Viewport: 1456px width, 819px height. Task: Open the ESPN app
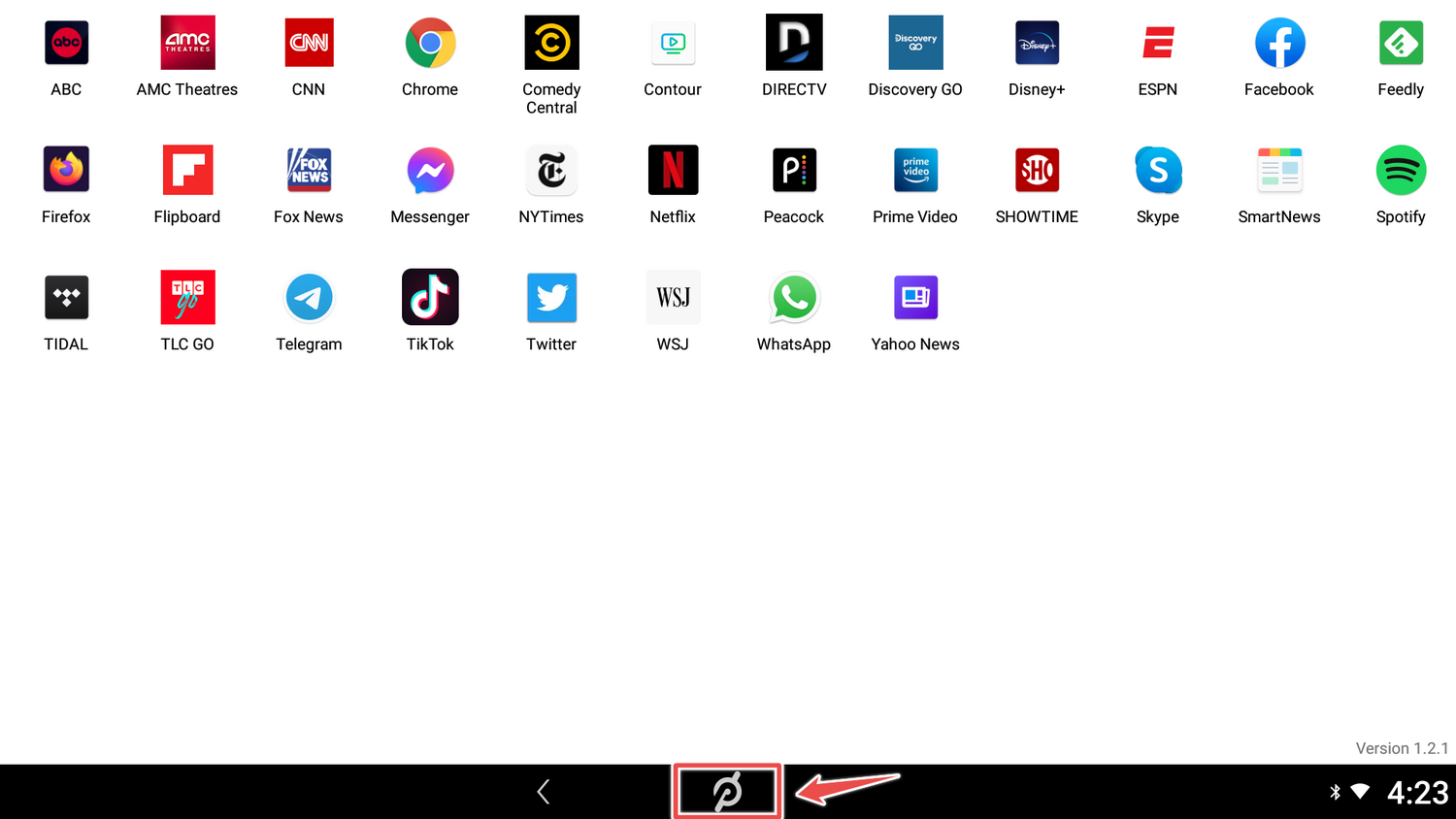coord(1158,44)
